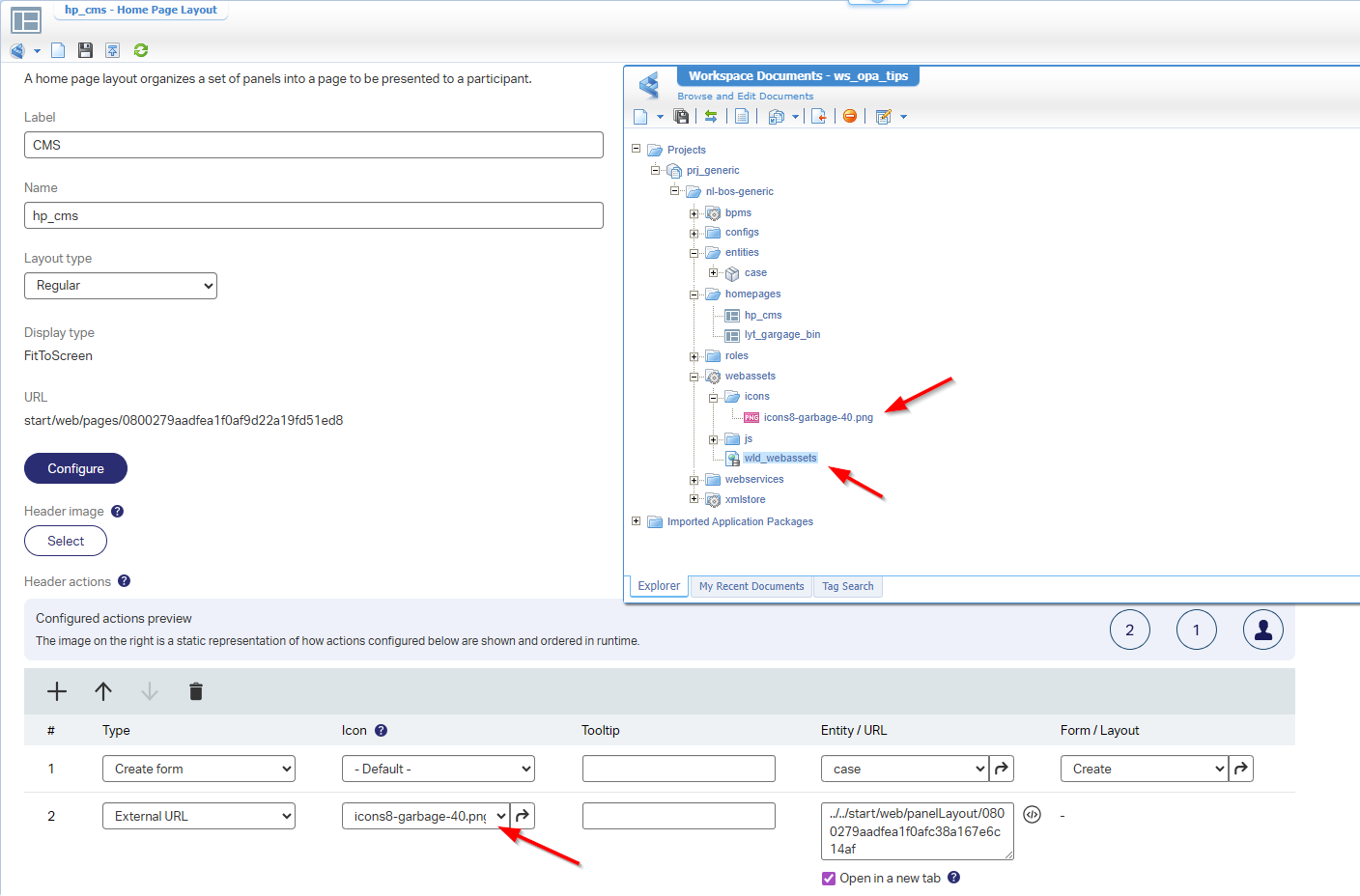The height and width of the screenshot is (896, 1360).
Task: Click the green-blue synchronize arrows icon
Action: pyautogui.click(x=711, y=117)
